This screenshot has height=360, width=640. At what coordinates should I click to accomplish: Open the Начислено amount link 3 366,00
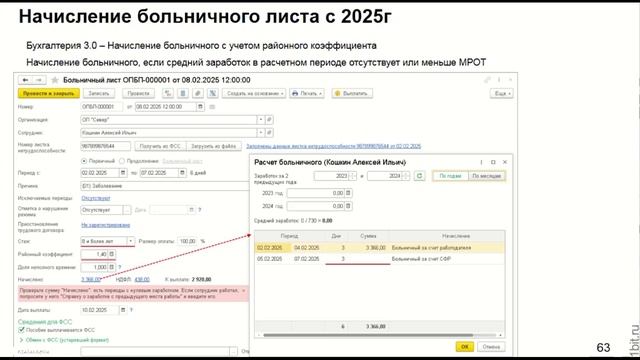91,280
